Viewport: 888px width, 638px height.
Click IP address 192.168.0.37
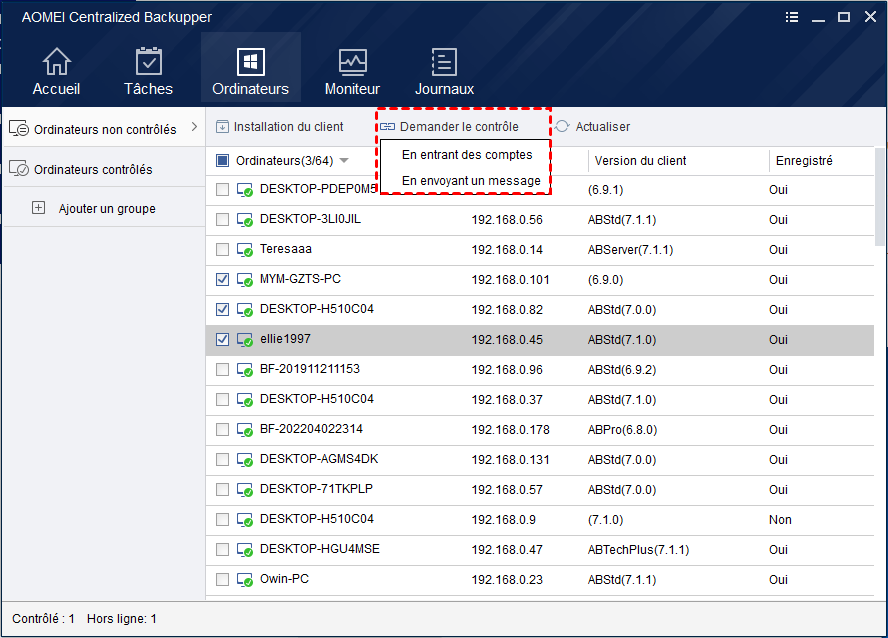(x=507, y=400)
